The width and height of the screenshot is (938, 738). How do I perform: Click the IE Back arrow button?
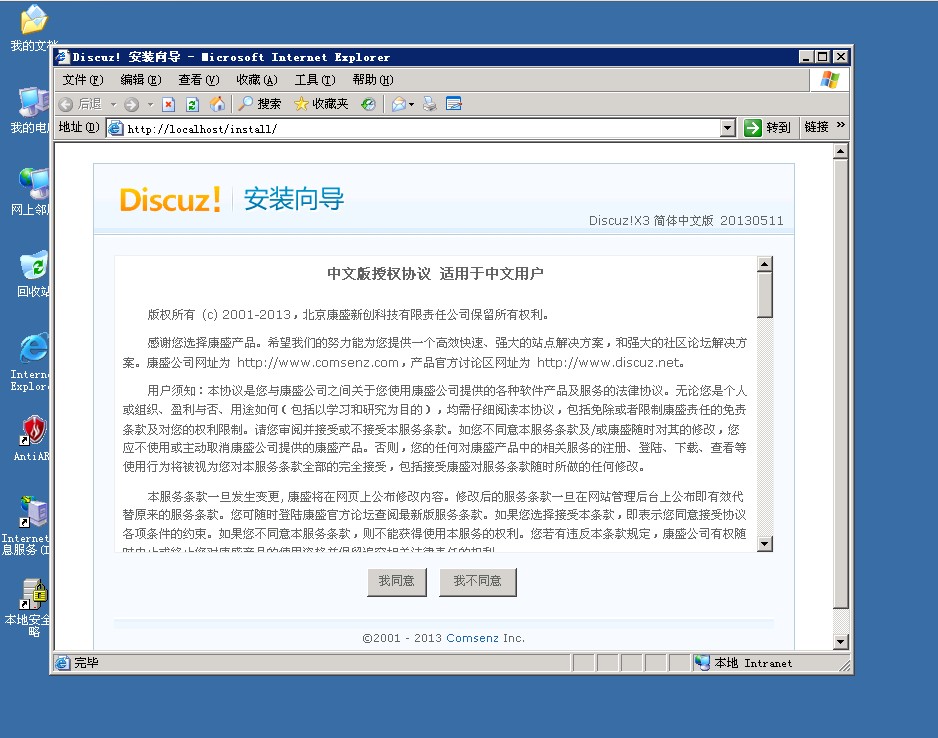81,104
